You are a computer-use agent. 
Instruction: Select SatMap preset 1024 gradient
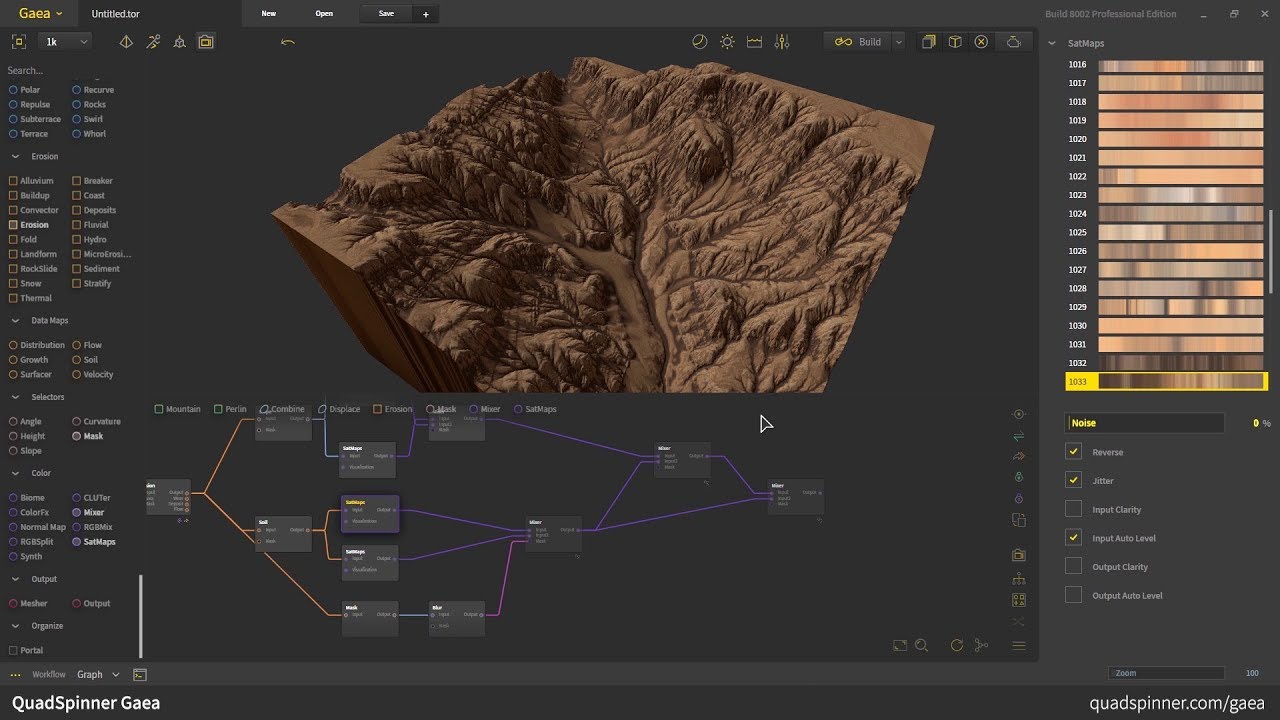point(1180,214)
